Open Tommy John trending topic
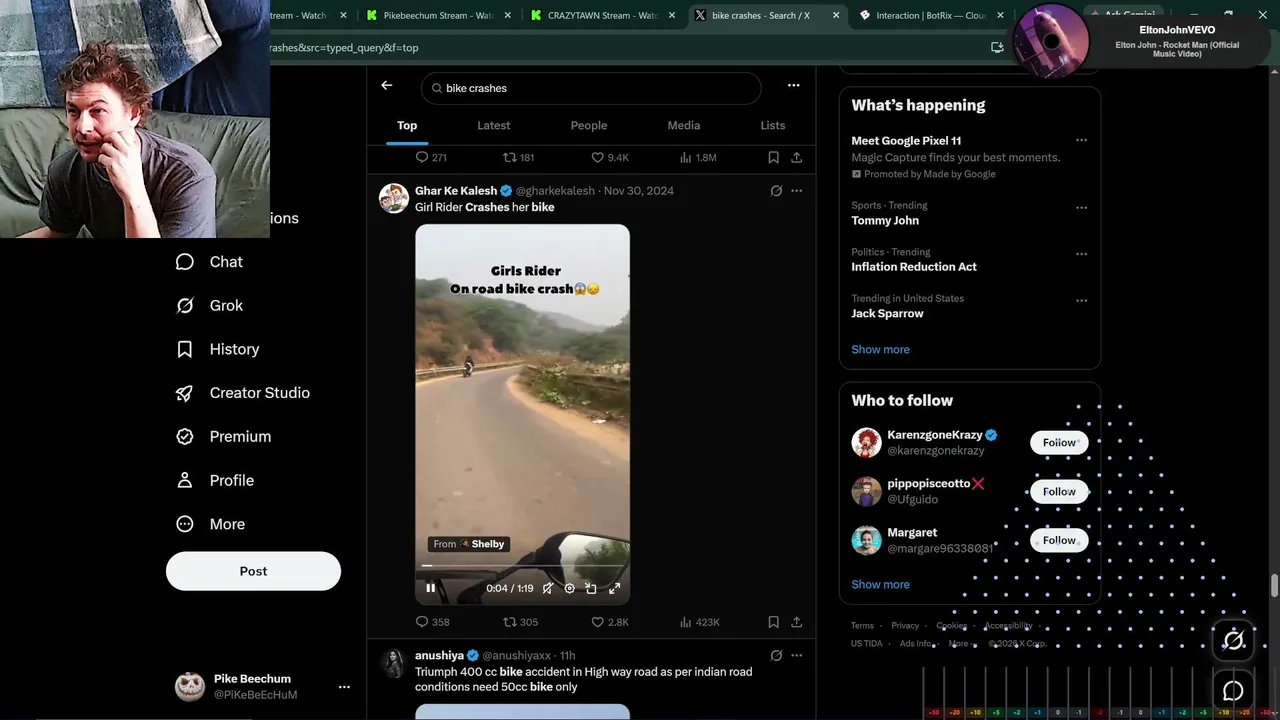The height and width of the screenshot is (720, 1280). 885,220
